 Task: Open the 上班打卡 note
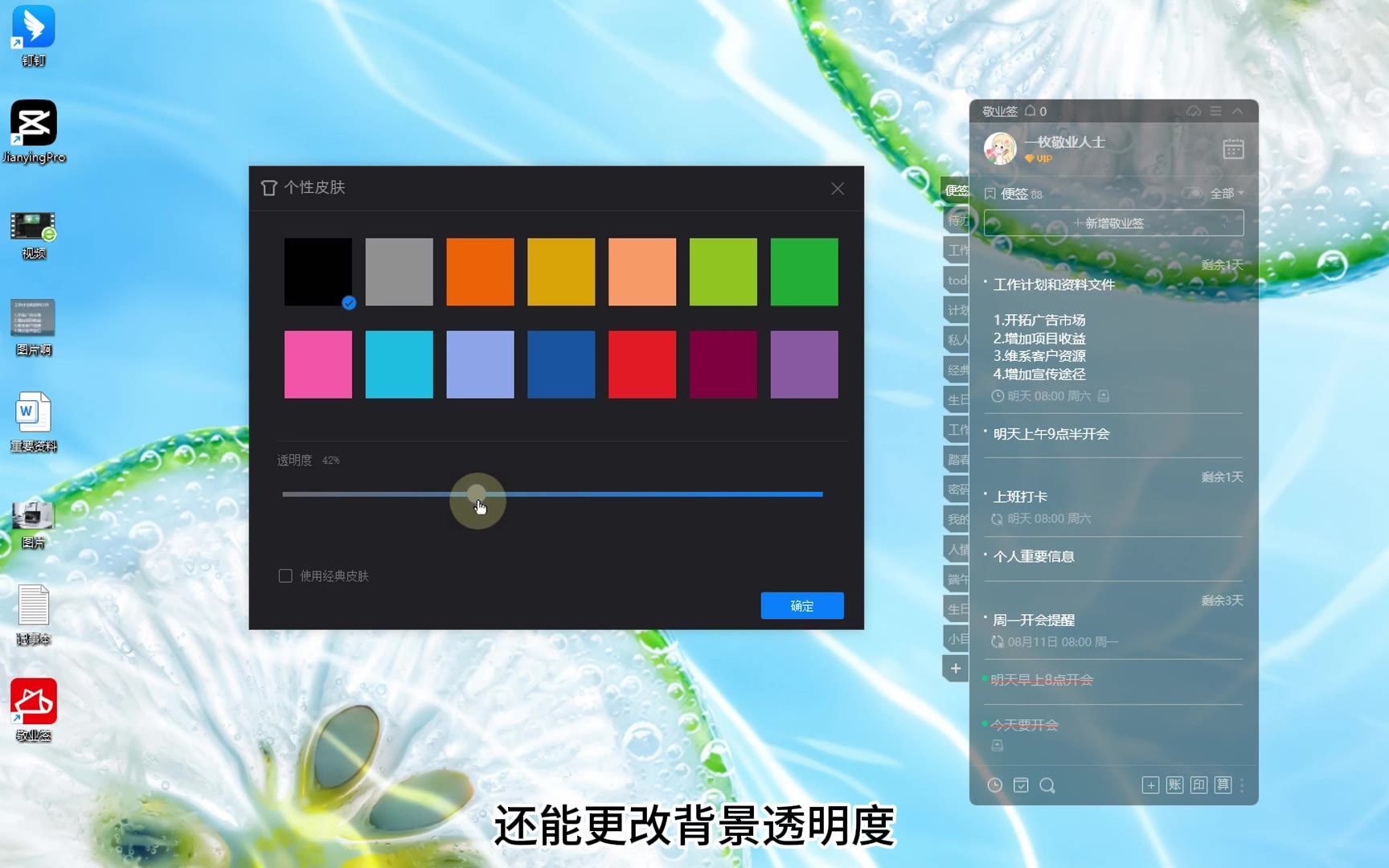coord(1020,497)
